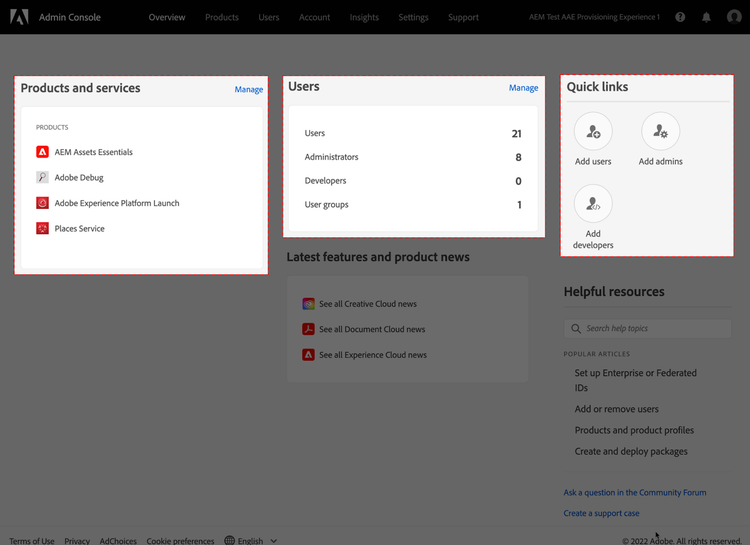The height and width of the screenshot is (545, 750).
Task: Click the AEM Assets Essentials product icon
Action: [43, 152]
